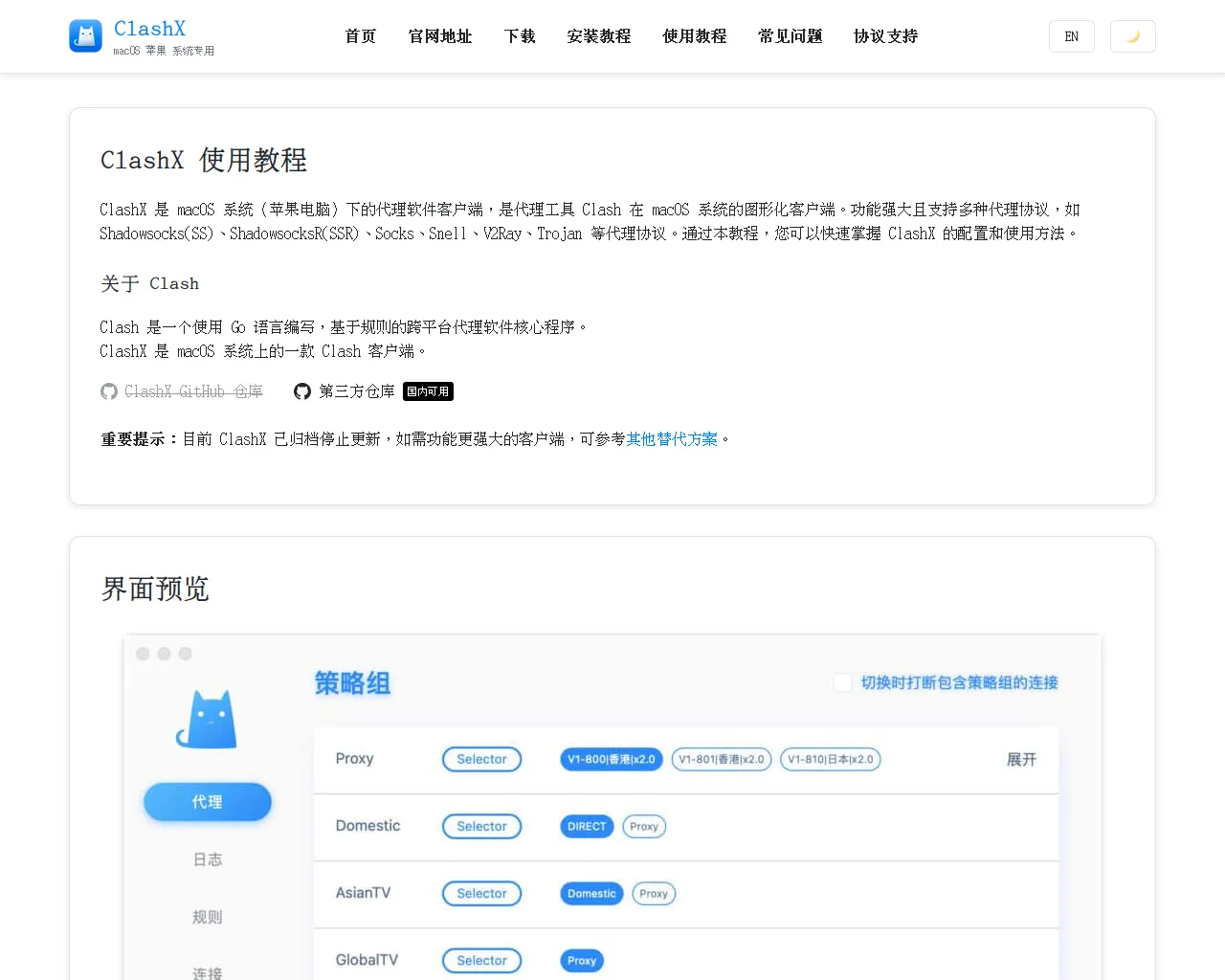Choose the Proxy chip in AsianTV row
The width and height of the screenshot is (1225, 980).
click(x=654, y=893)
